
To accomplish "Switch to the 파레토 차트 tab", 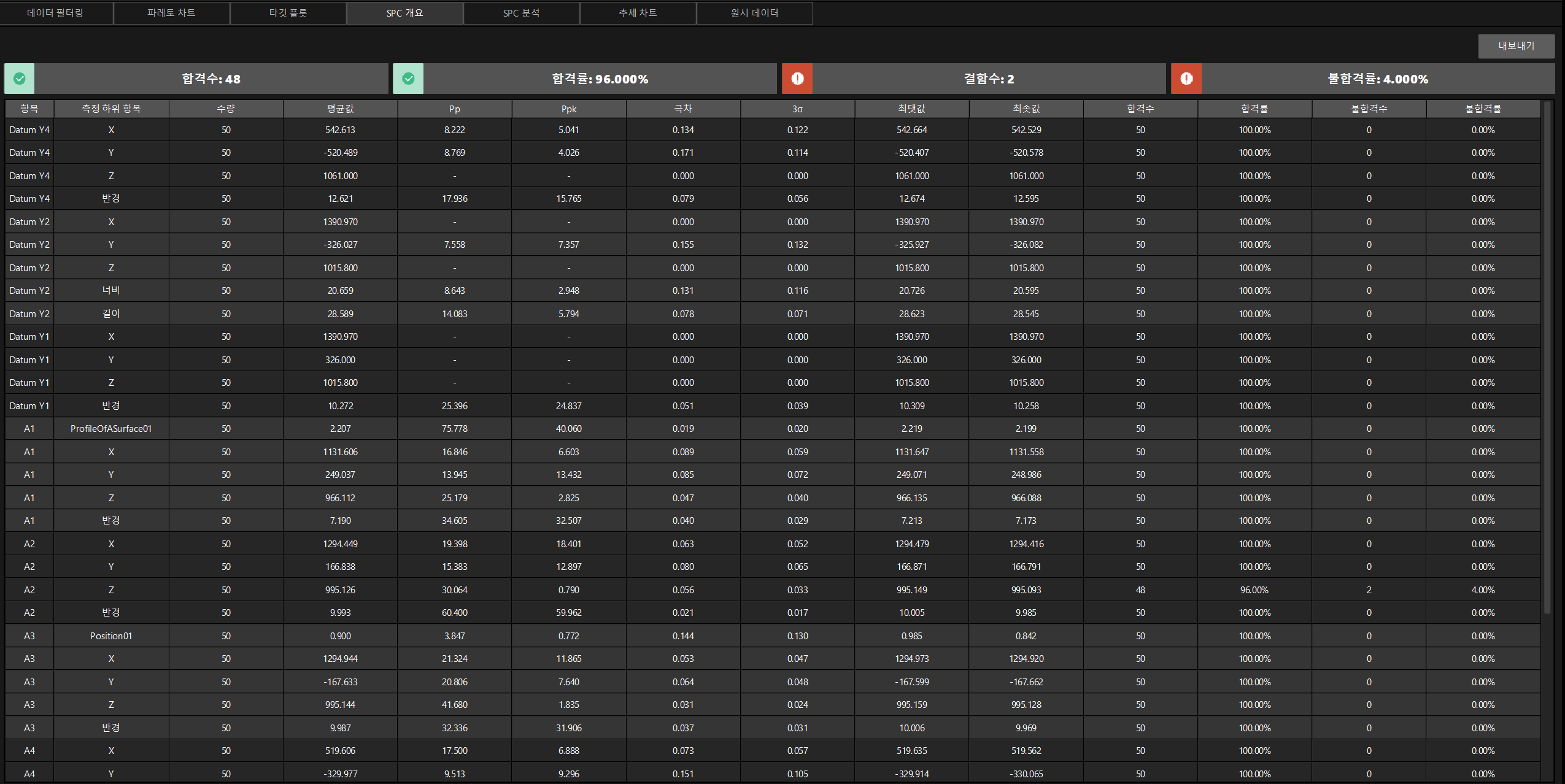I will tap(172, 13).
